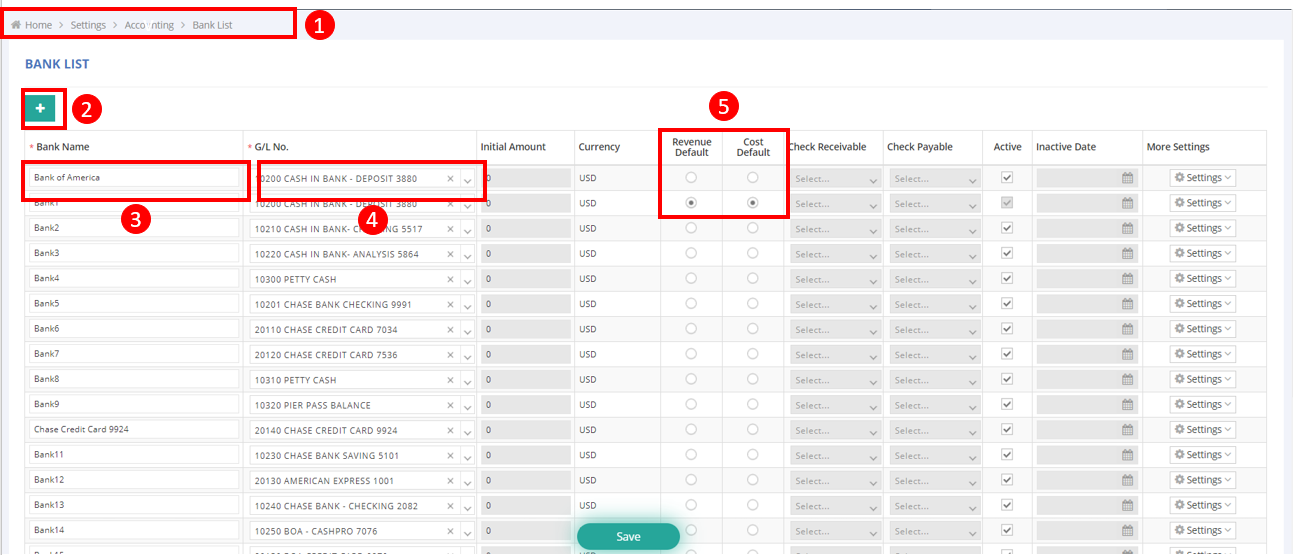Navigate to Accounting breadcrumb item
The image size is (1293, 555).
(149, 25)
